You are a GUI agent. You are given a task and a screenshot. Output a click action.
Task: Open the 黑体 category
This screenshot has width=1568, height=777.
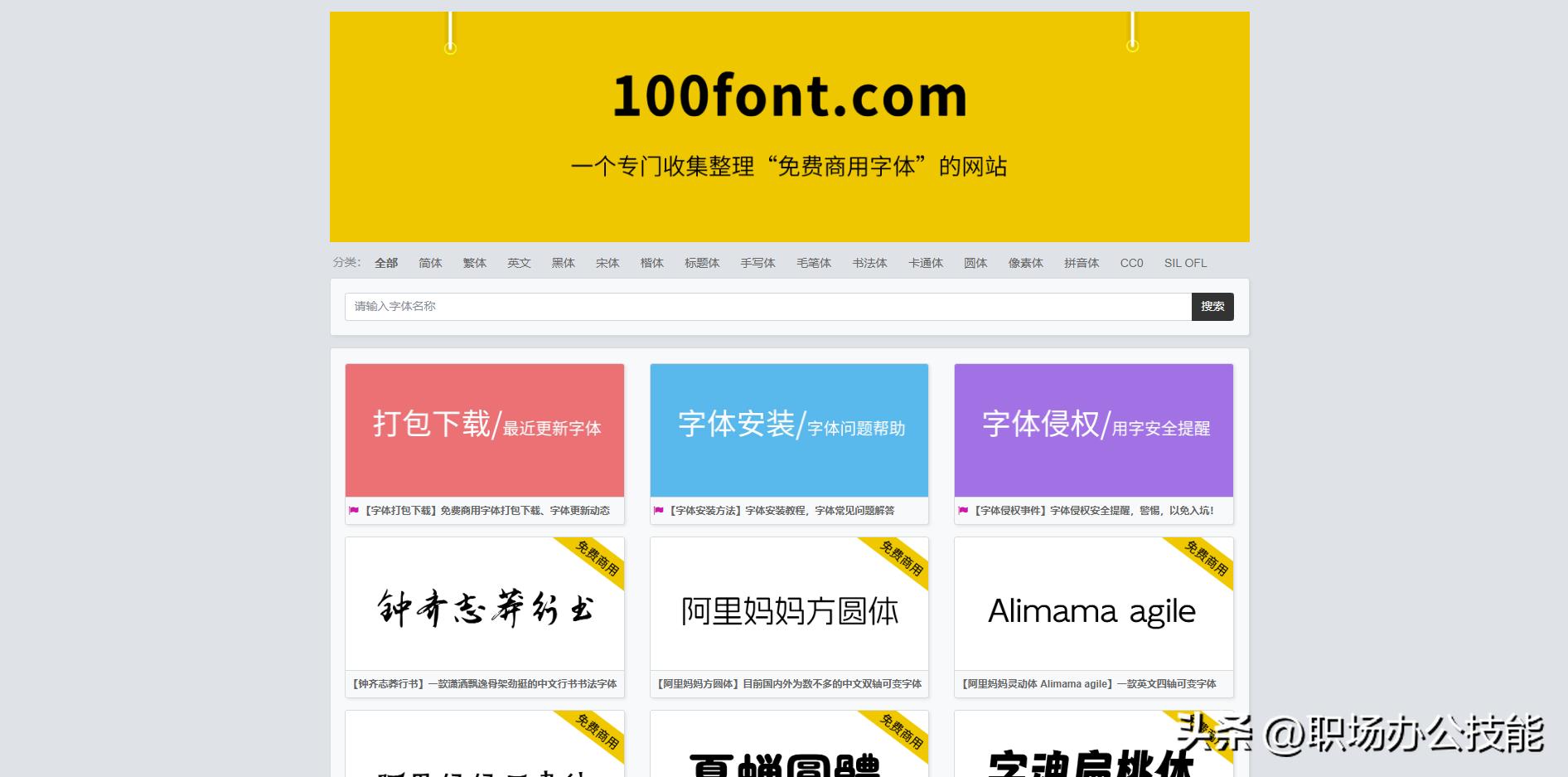563,263
